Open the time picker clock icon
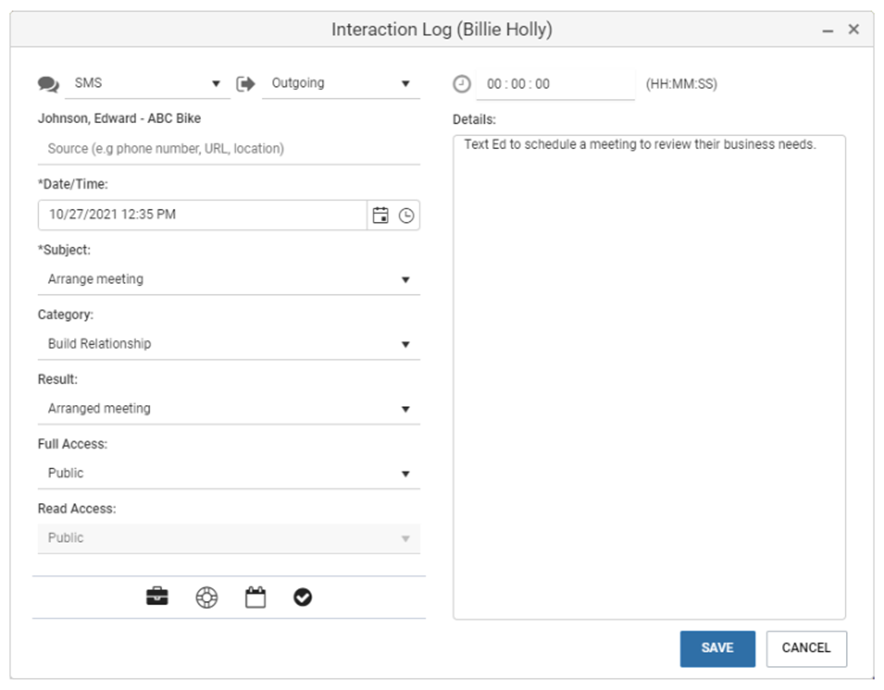The image size is (884, 690). coord(406,215)
